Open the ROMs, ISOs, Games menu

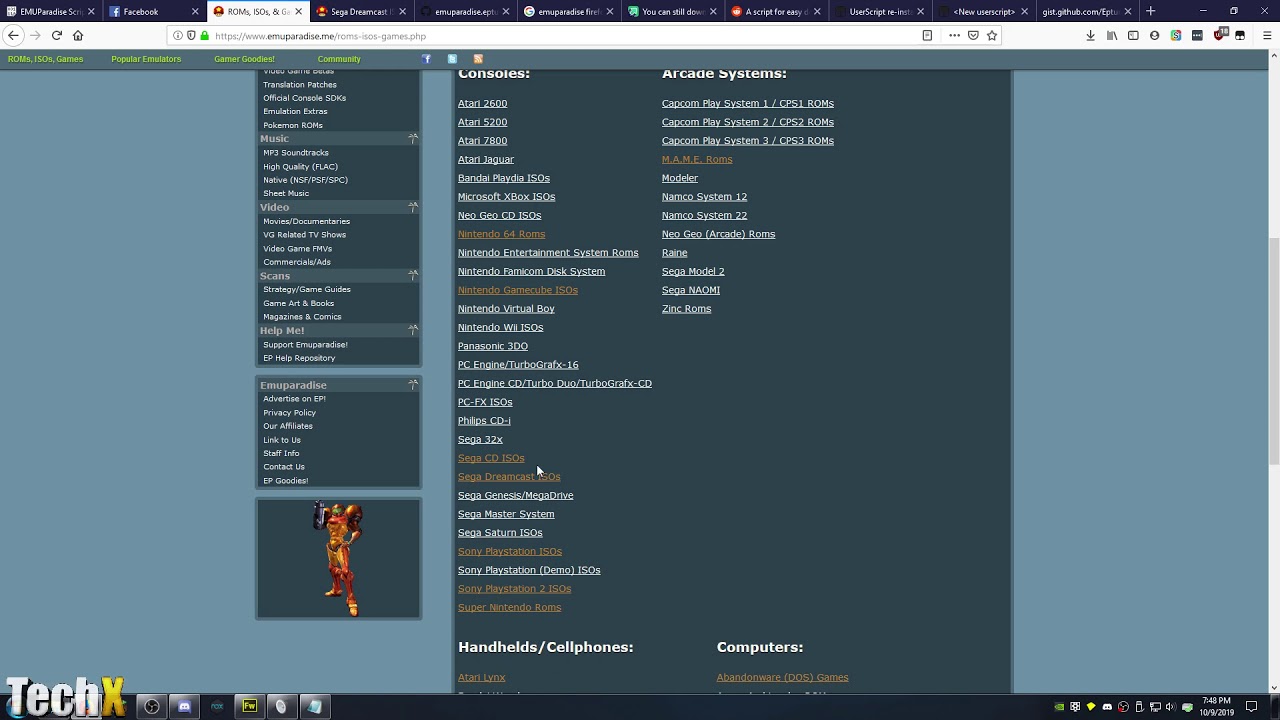pyautogui.click(x=46, y=59)
